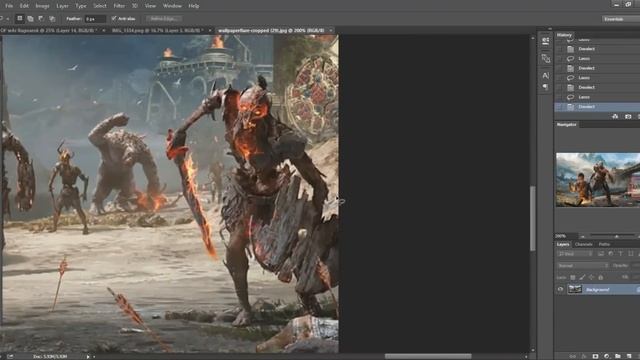Open the Select menu

pyautogui.click(x=100, y=6)
